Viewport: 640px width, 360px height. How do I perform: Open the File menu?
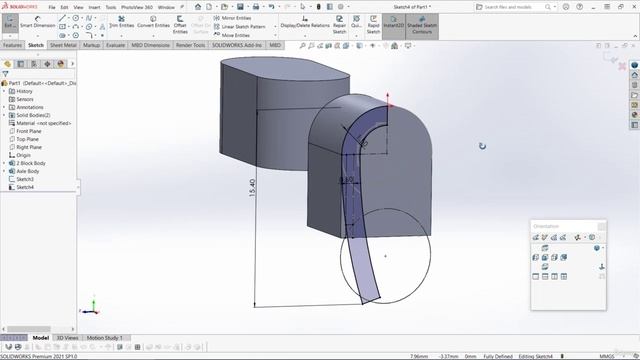pos(52,7)
